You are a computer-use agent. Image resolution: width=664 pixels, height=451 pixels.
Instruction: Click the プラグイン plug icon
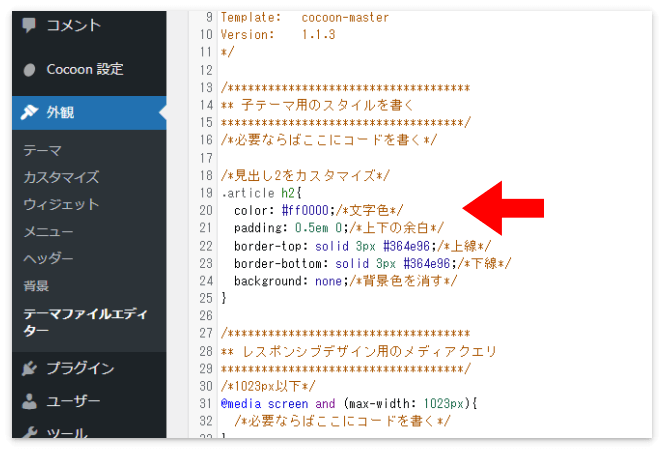[29, 368]
